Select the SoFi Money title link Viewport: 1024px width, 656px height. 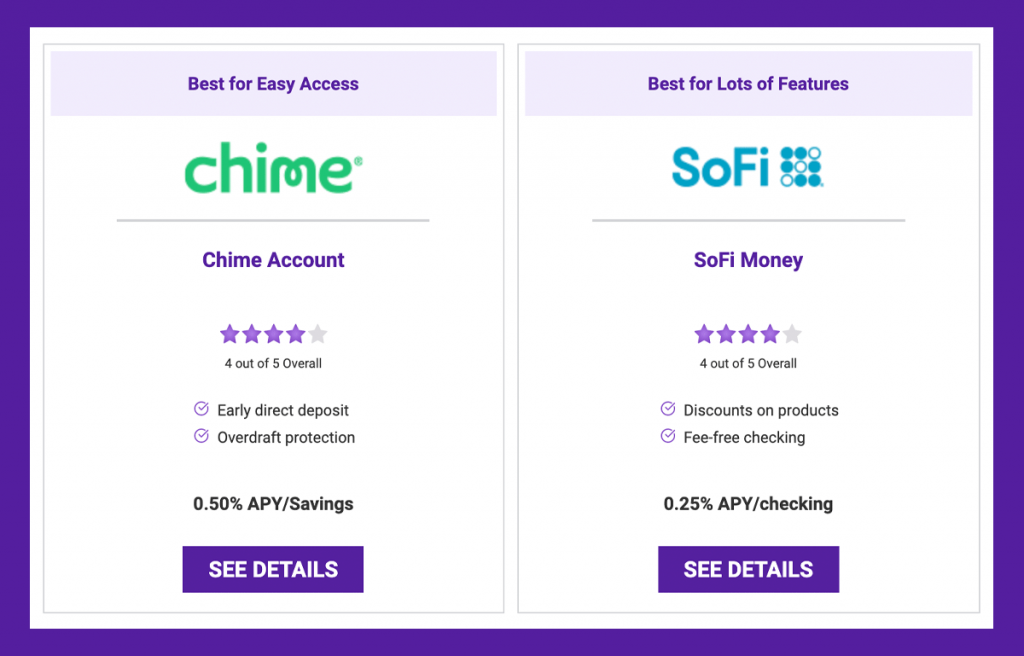pyautogui.click(x=748, y=259)
